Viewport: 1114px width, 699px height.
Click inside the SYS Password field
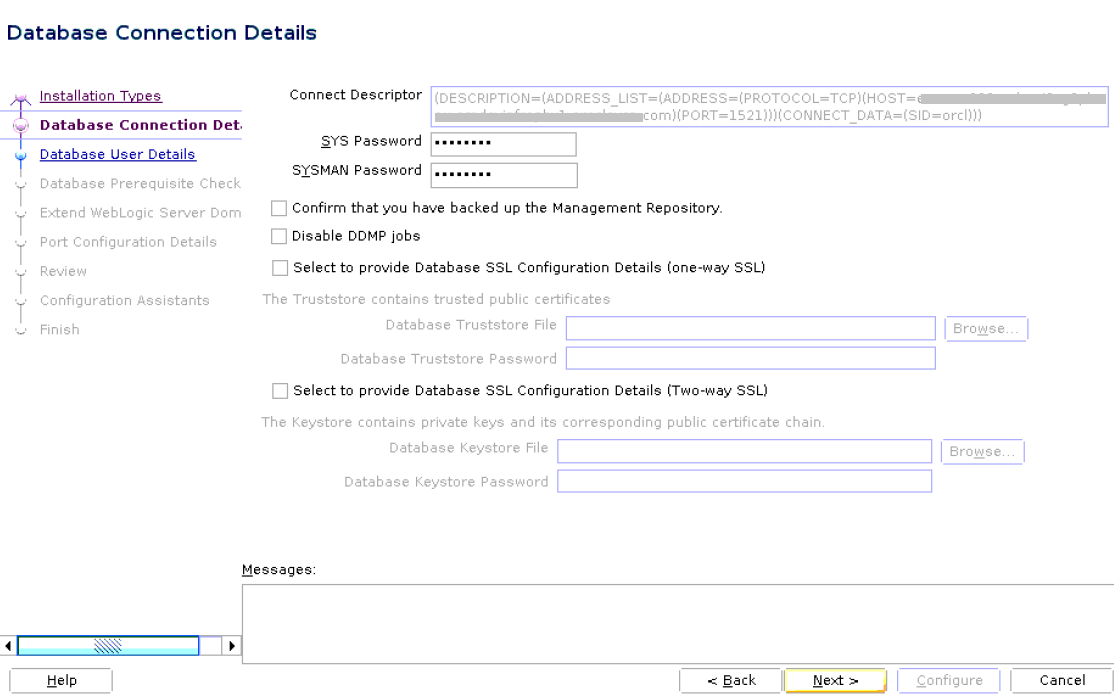[503, 143]
